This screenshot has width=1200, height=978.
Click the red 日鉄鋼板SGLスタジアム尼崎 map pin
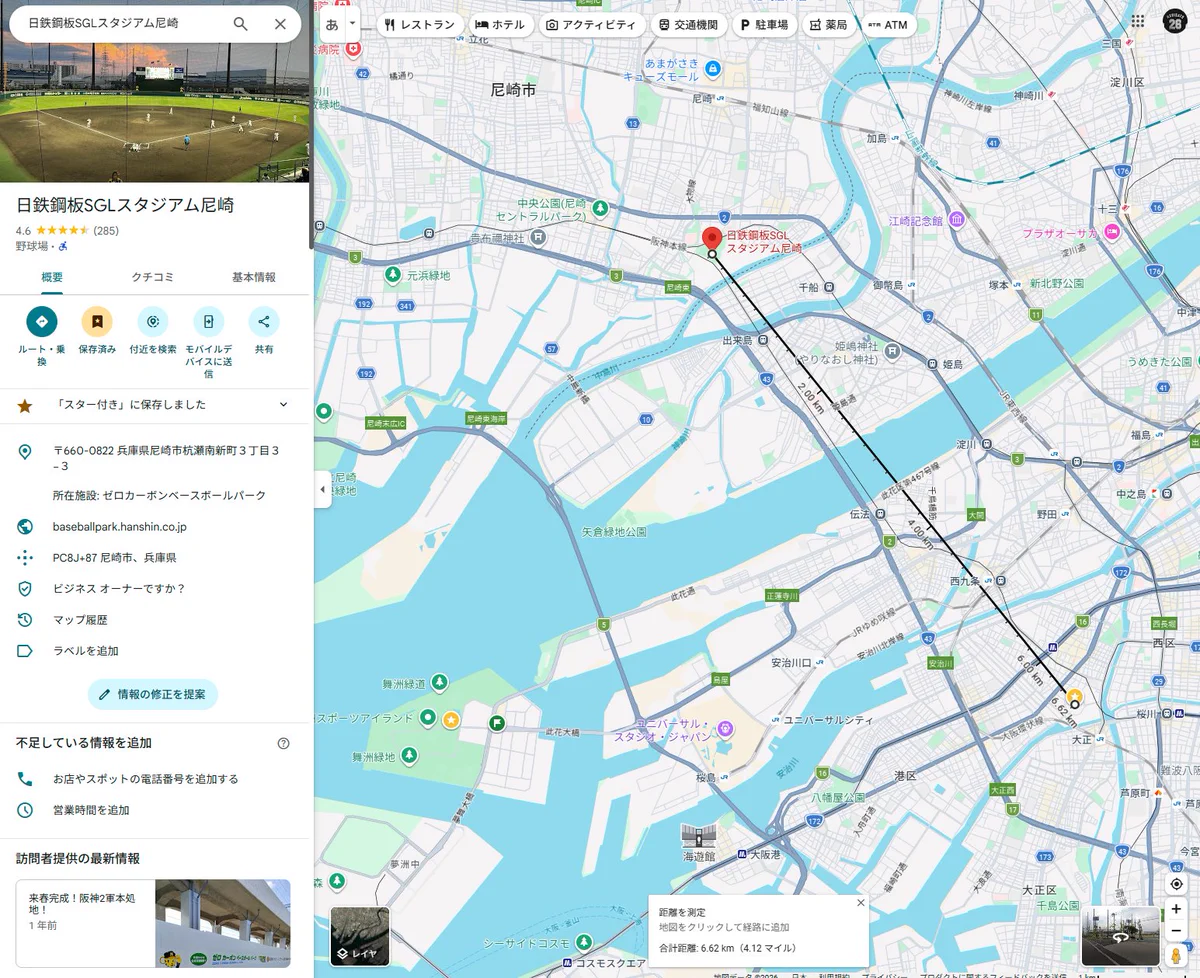711,239
